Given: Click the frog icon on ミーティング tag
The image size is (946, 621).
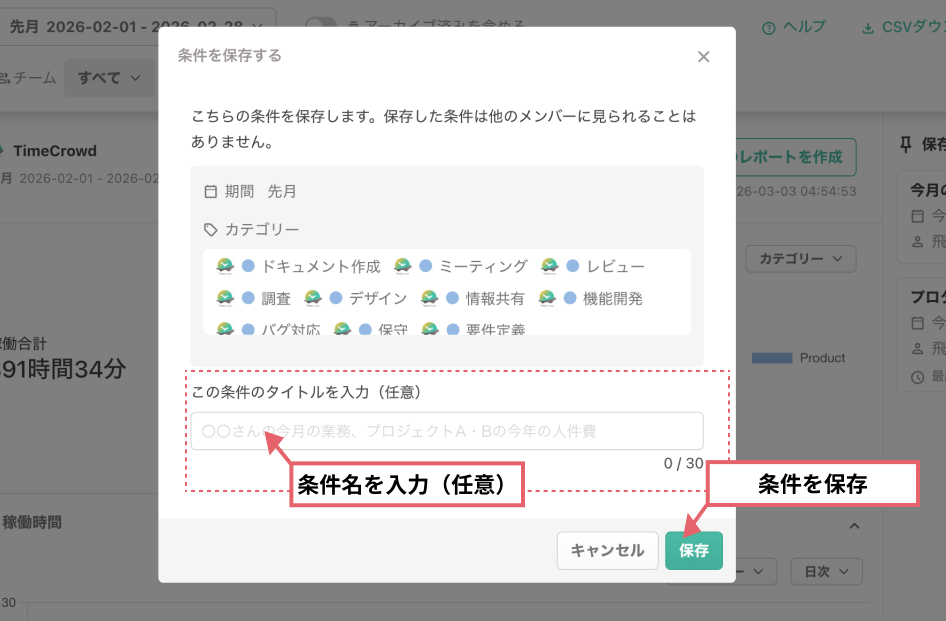Looking at the screenshot, I should (x=405, y=266).
